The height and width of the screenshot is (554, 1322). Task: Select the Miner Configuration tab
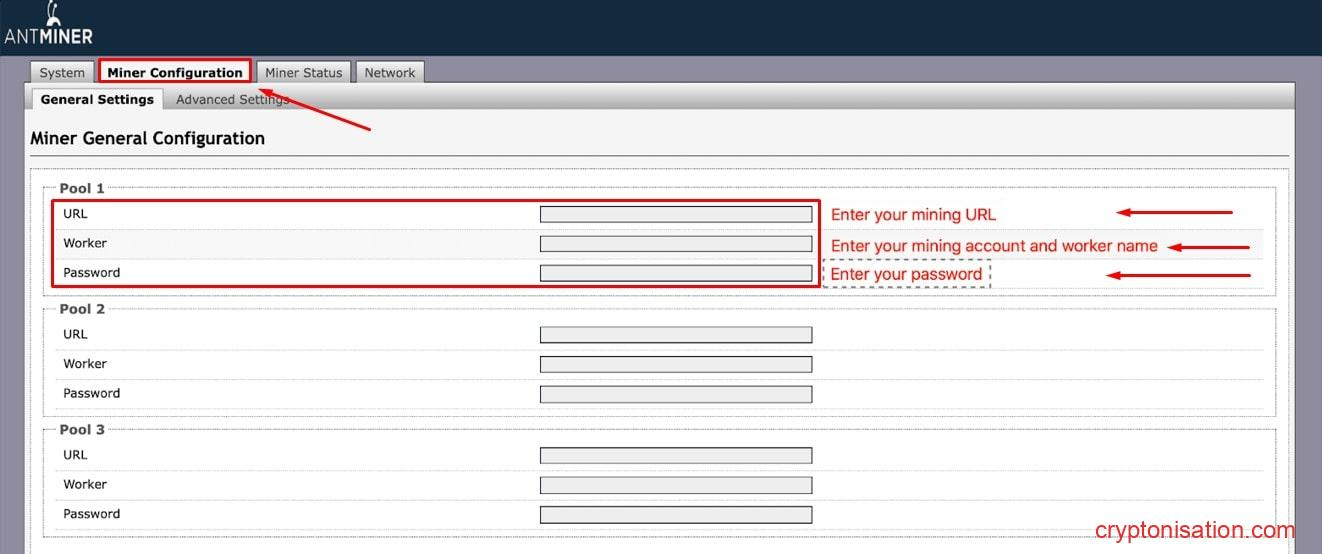tap(175, 73)
